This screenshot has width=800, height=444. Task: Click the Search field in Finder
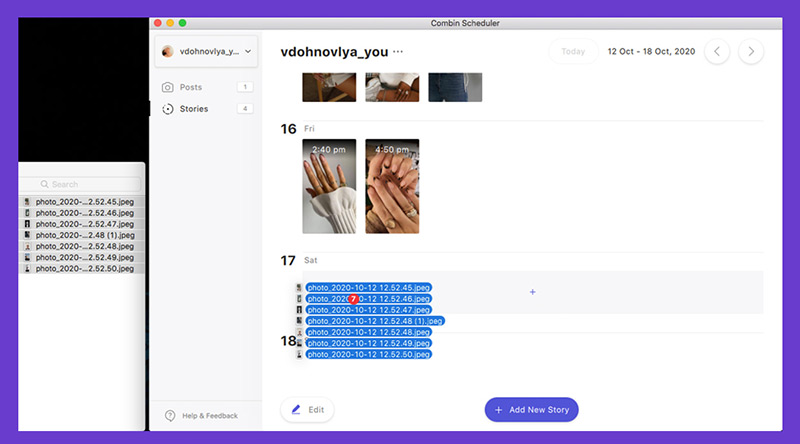[x=82, y=184]
